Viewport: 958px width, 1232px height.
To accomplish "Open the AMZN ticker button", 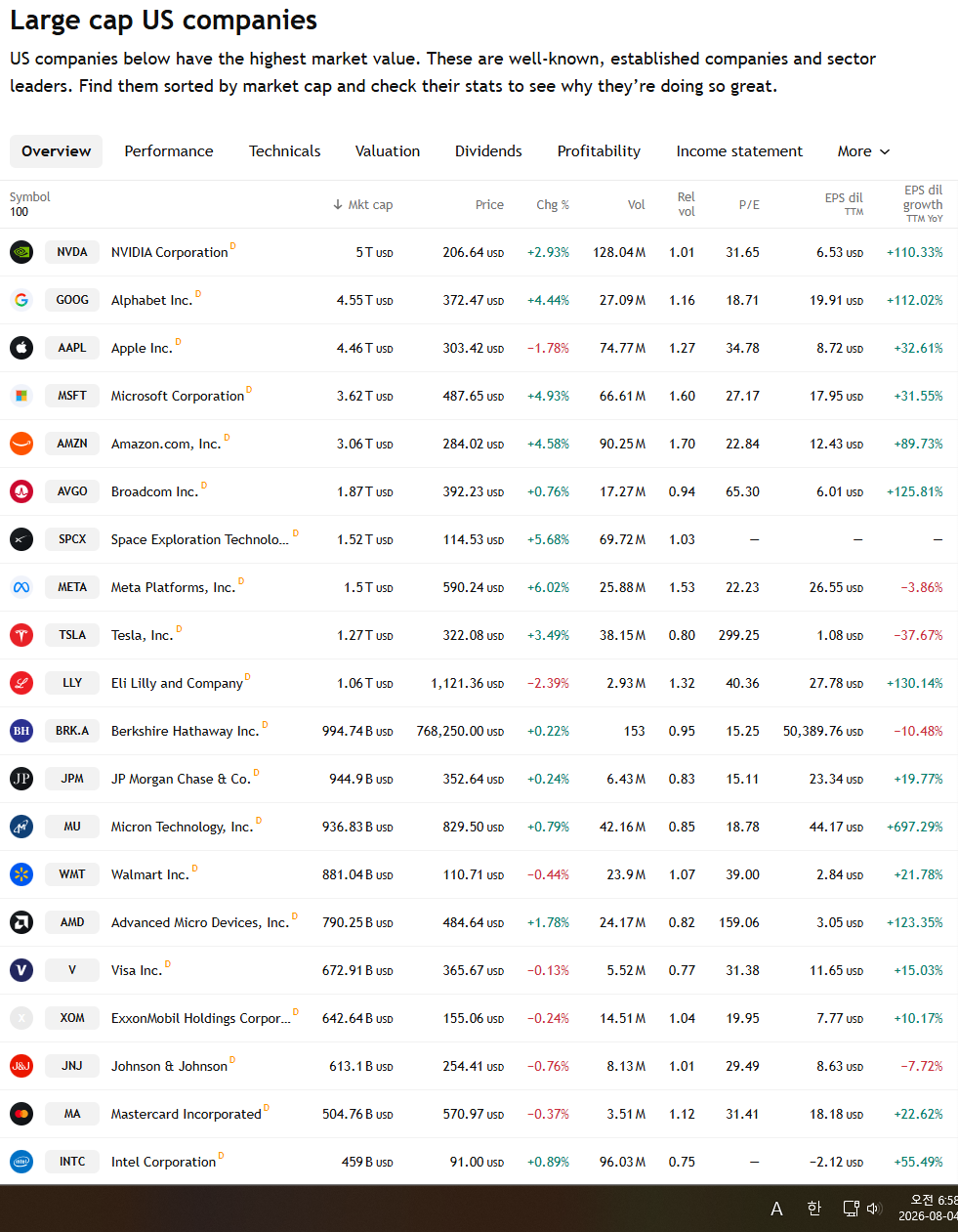I will tap(72, 444).
